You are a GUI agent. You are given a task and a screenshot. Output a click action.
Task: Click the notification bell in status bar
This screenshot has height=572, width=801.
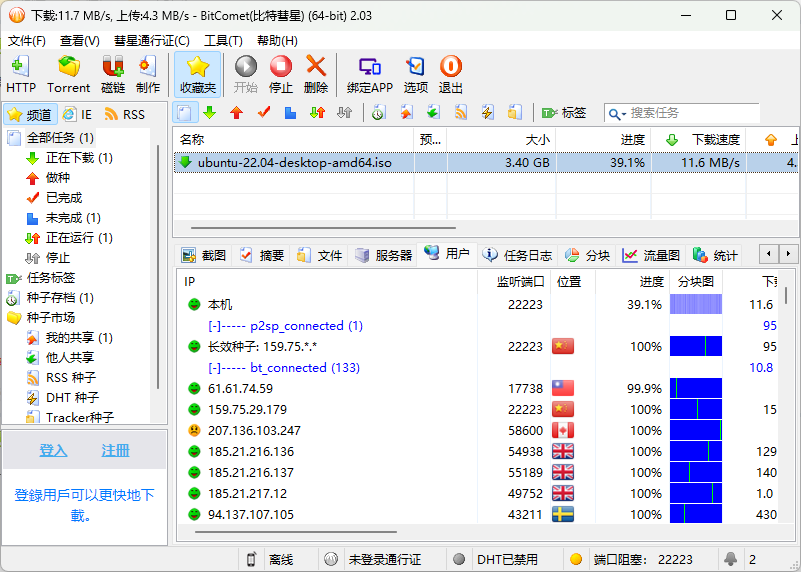[731, 559]
